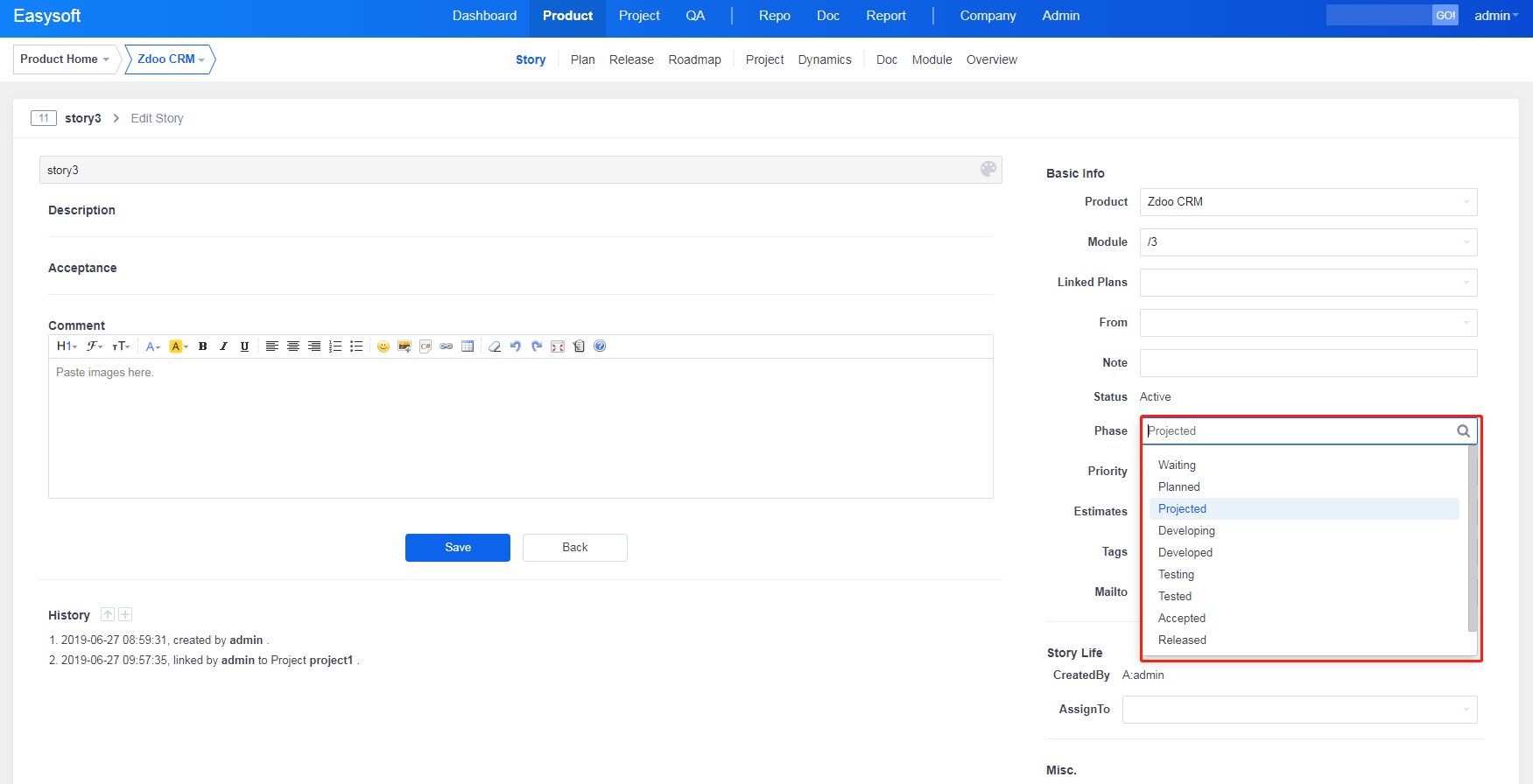The width and height of the screenshot is (1533, 784).
Task: Click the italic formatting icon
Action: 223,346
